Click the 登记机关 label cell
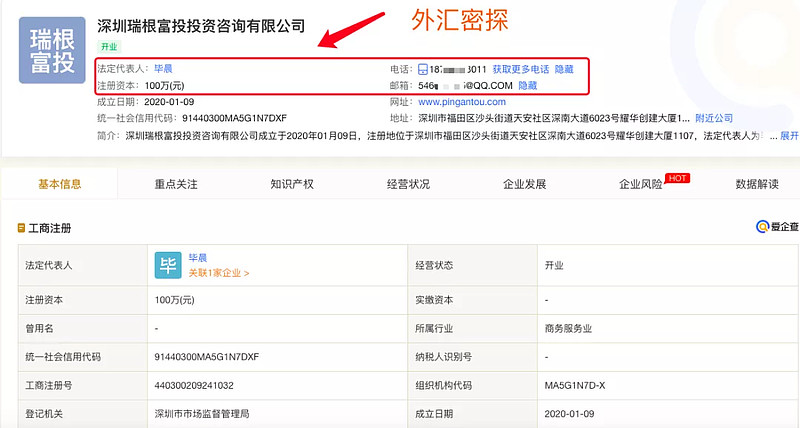The width and height of the screenshot is (800, 428). (83, 414)
